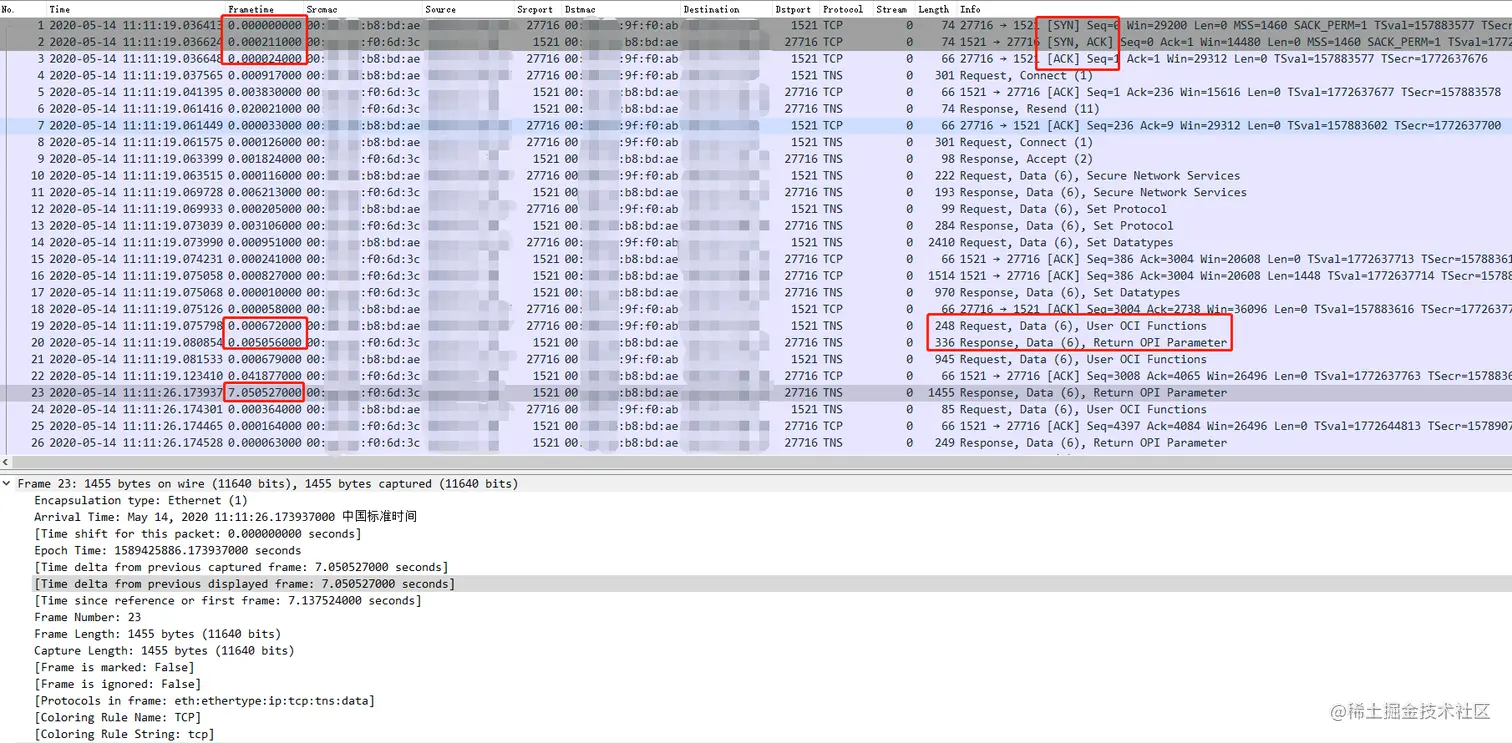The image size is (1512, 743).
Task: Click the 'Frame is marked: False' line
Action: click(x=114, y=667)
